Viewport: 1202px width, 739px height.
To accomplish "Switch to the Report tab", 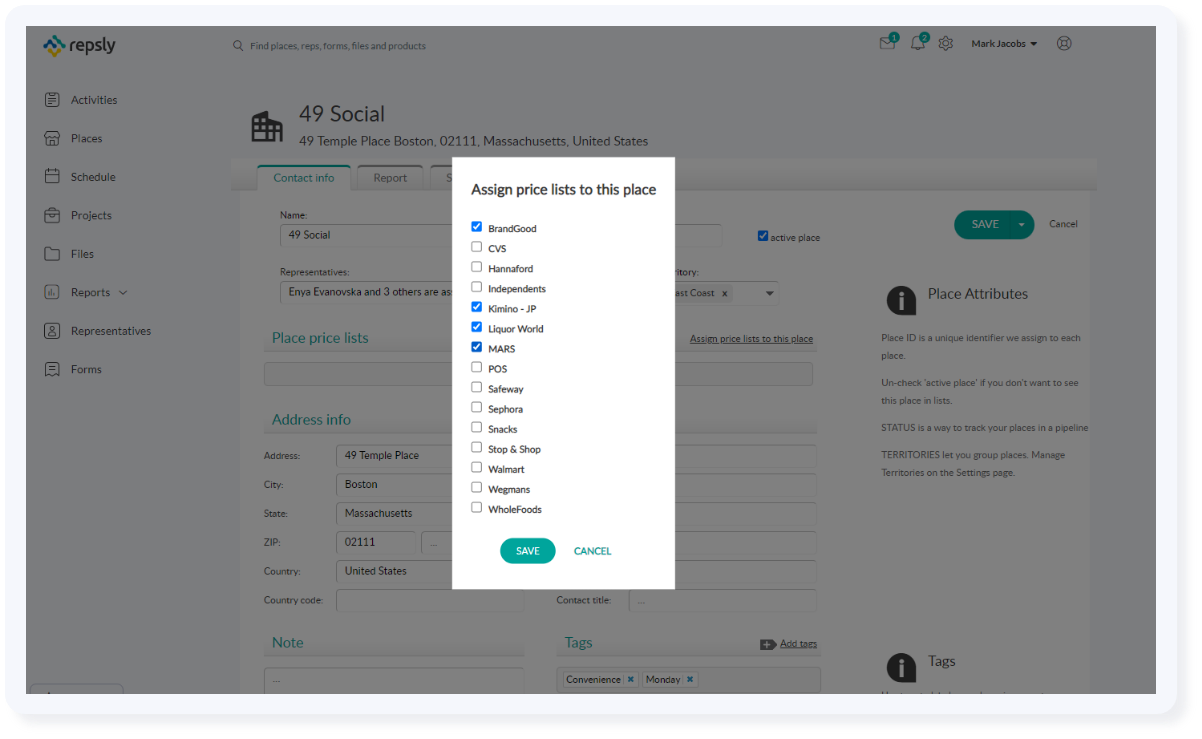I will (x=390, y=178).
